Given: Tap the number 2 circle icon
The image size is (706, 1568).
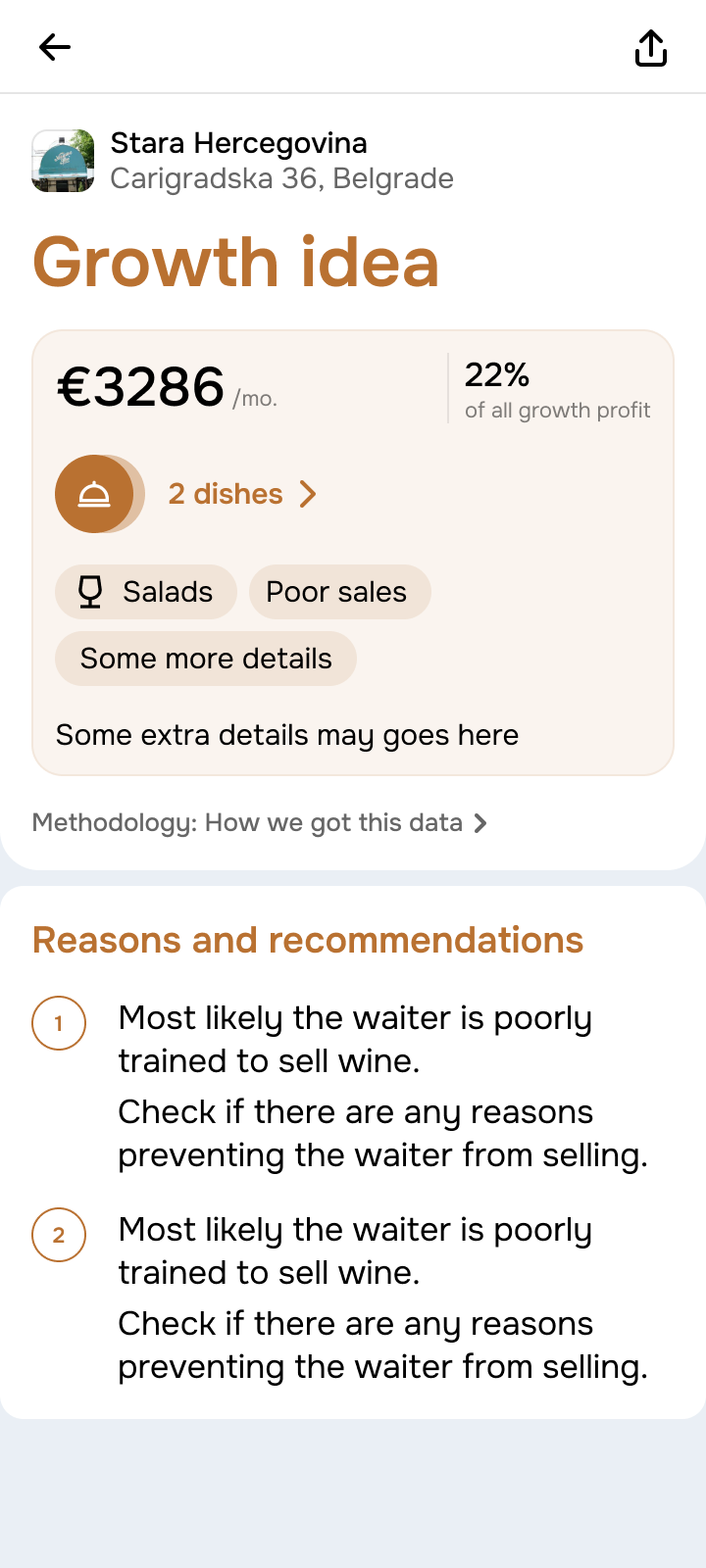Looking at the screenshot, I should tap(59, 1235).
